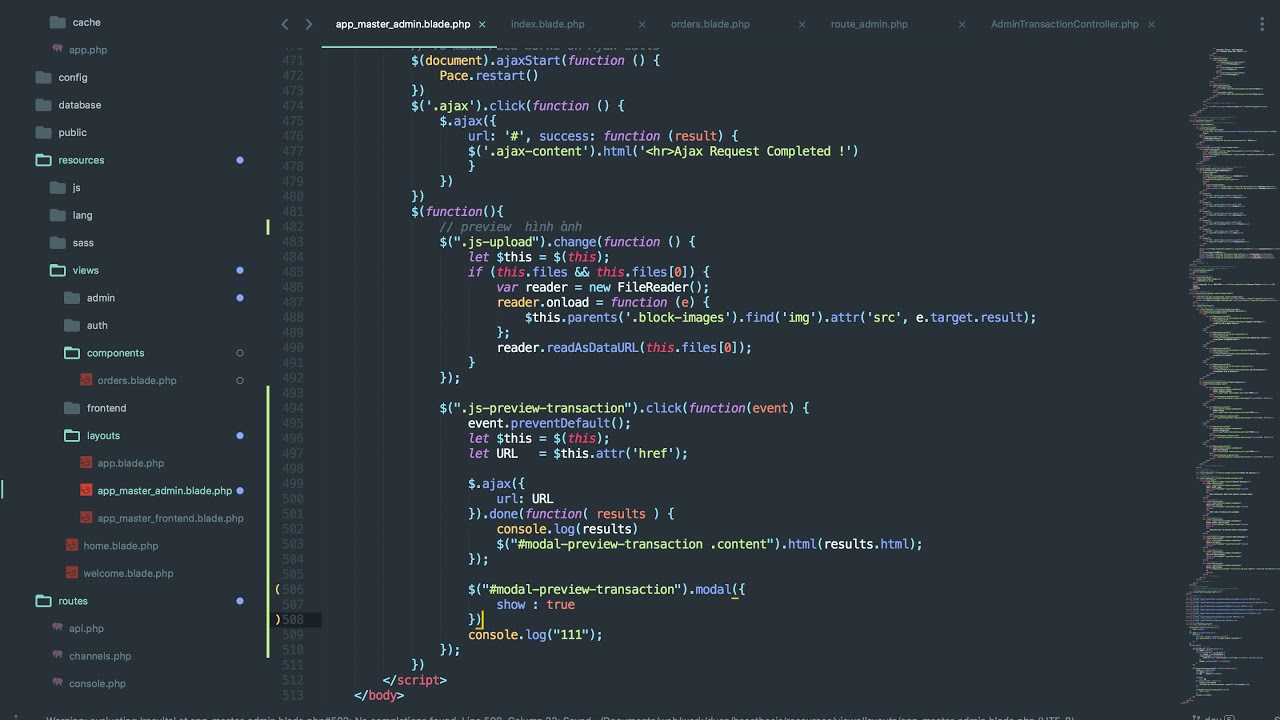The image size is (1280, 720).
Task: Switch to the route_admin.php tab
Action: click(869, 24)
